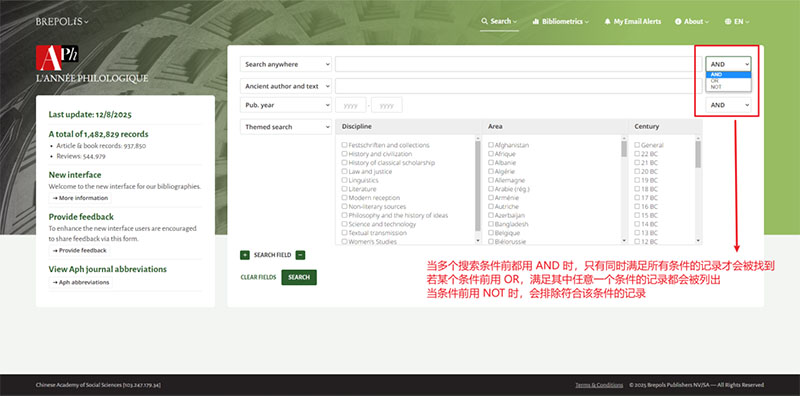Viewport: 800px width, 396px height.
Task: Click the green plus Search Field icon
Action: (x=245, y=255)
